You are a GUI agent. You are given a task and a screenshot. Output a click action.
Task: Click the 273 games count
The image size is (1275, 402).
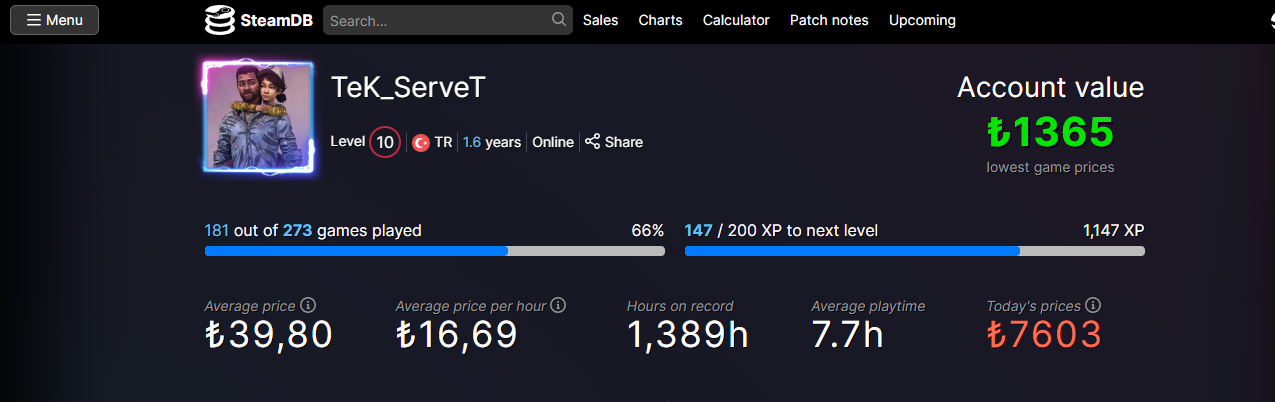click(x=298, y=230)
